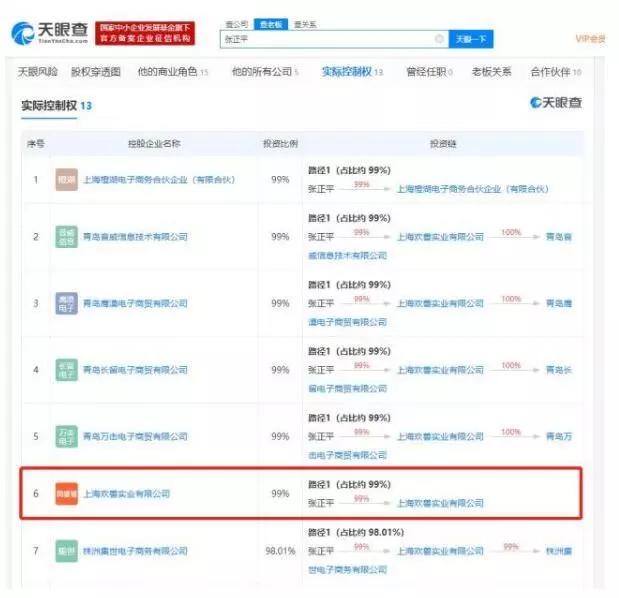
Task: Open the 曾经任职 tab
Action: [x=430, y=72]
